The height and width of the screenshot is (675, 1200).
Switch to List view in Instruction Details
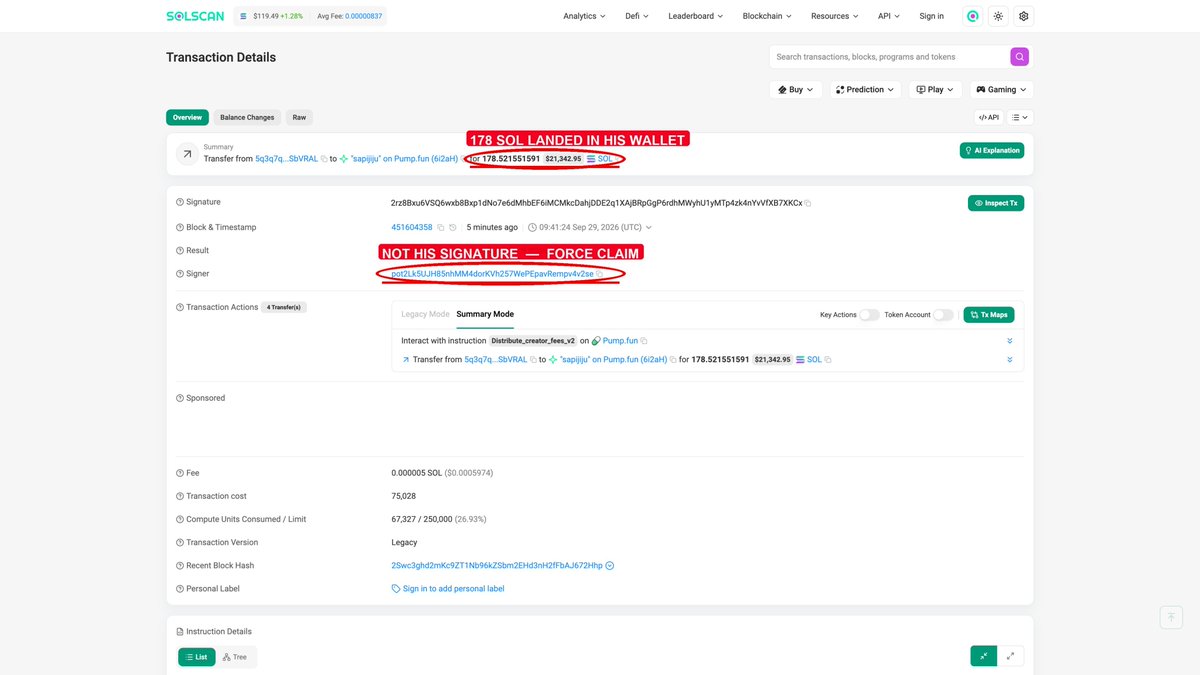click(x=197, y=657)
